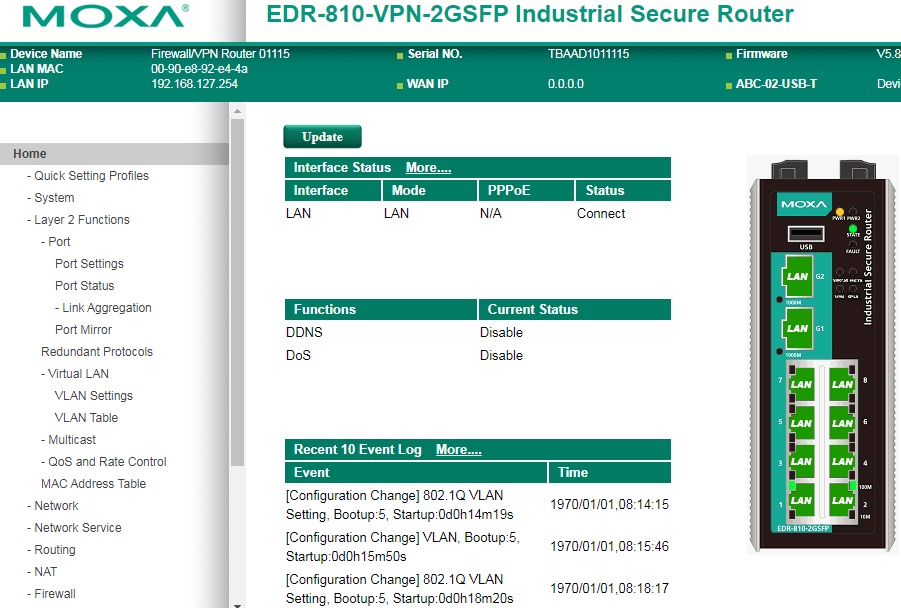901x608 pixels.
Task: Click the Time column header
Action: click(x=610, y=472)
